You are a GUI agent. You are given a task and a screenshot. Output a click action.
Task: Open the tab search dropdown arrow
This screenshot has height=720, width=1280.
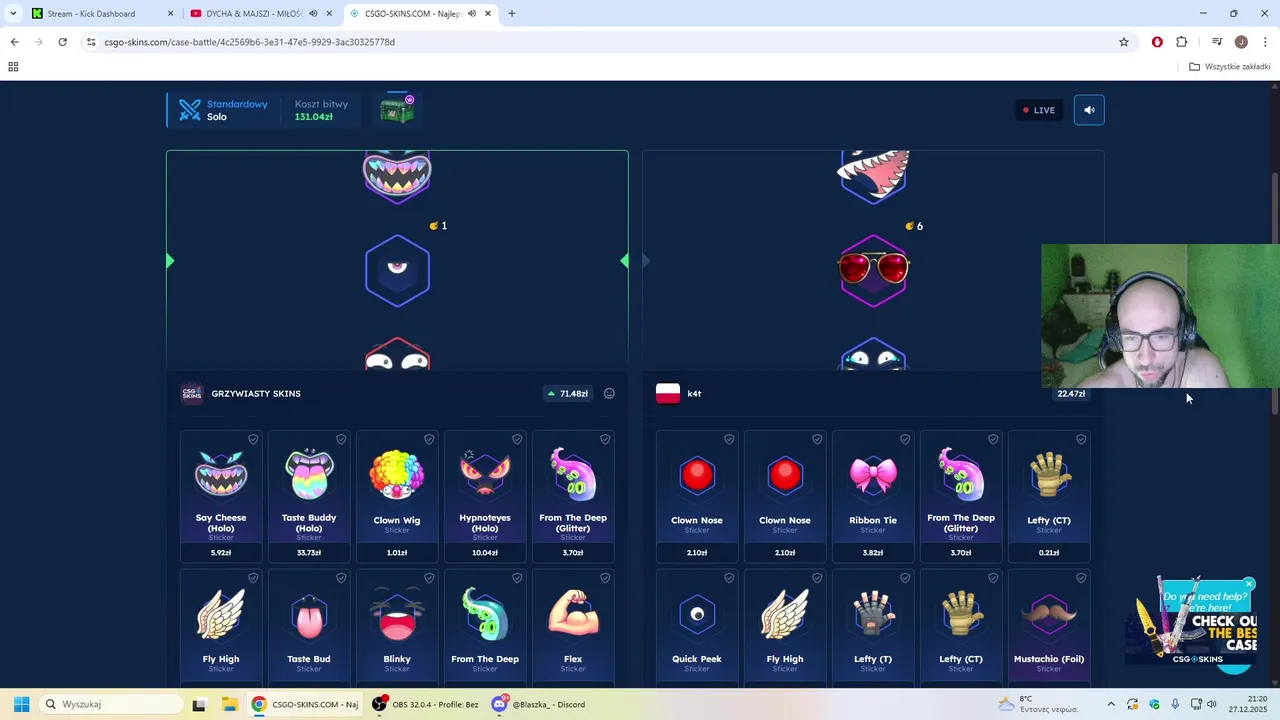(x=13, y=14)
